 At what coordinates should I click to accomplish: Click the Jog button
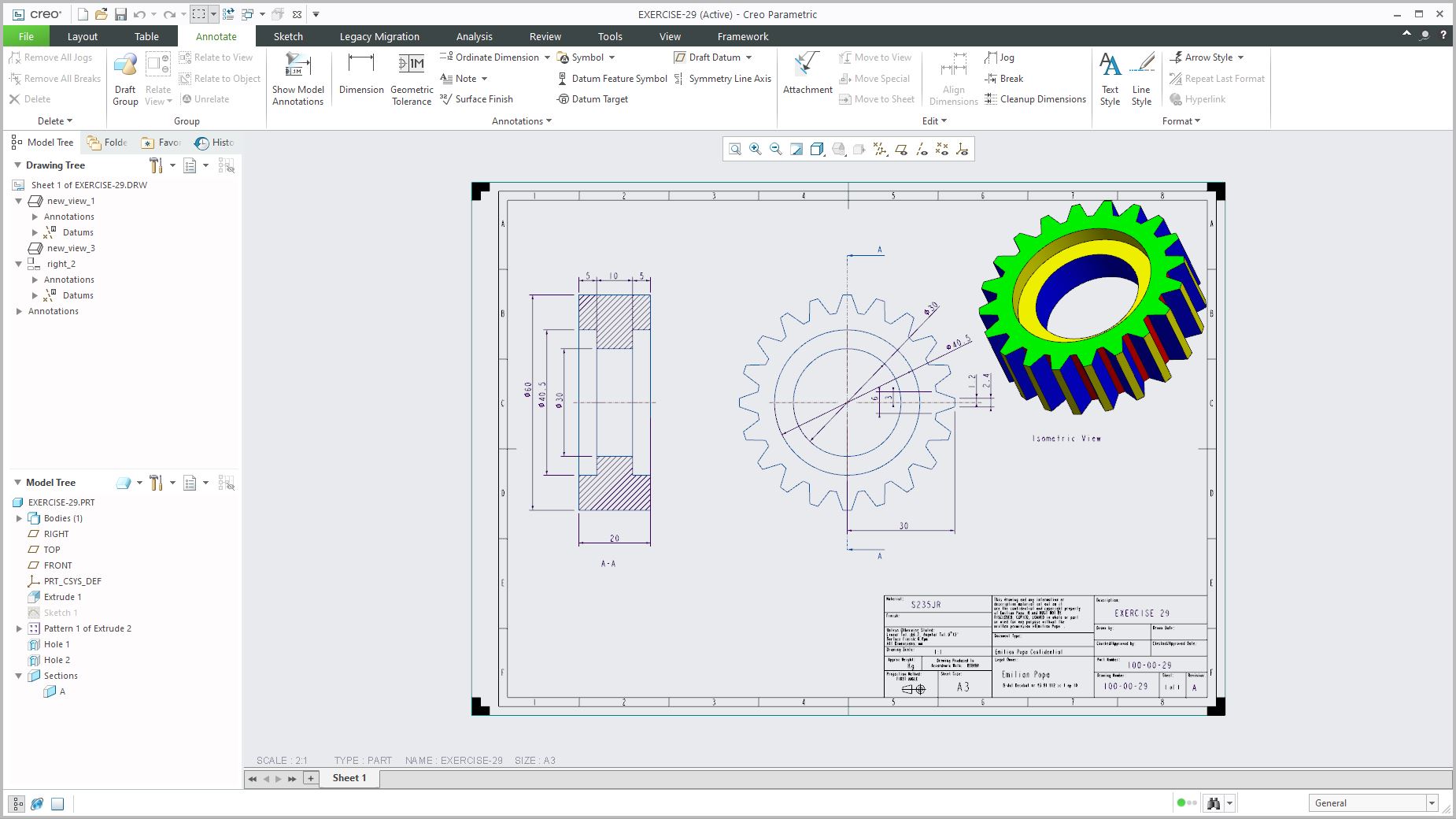pyautogui.click(x=1000, y=57)
